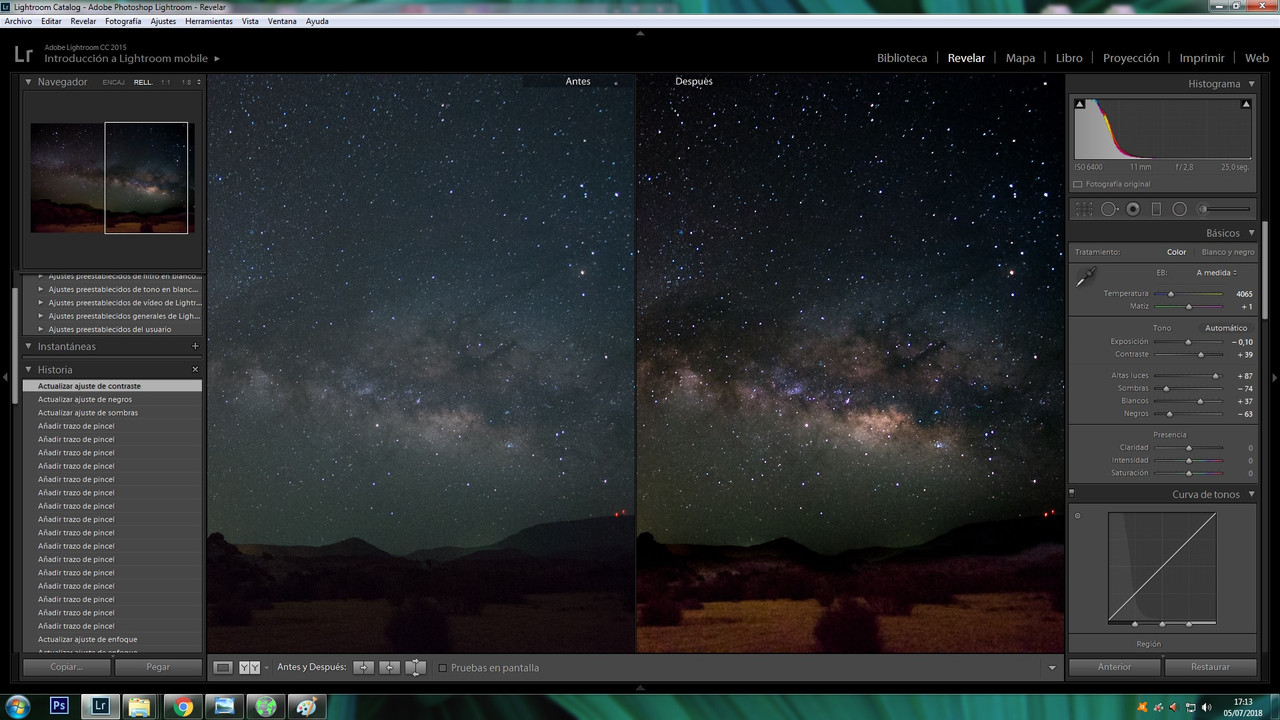Select the Radial Filter tool

pos(1179,209)
